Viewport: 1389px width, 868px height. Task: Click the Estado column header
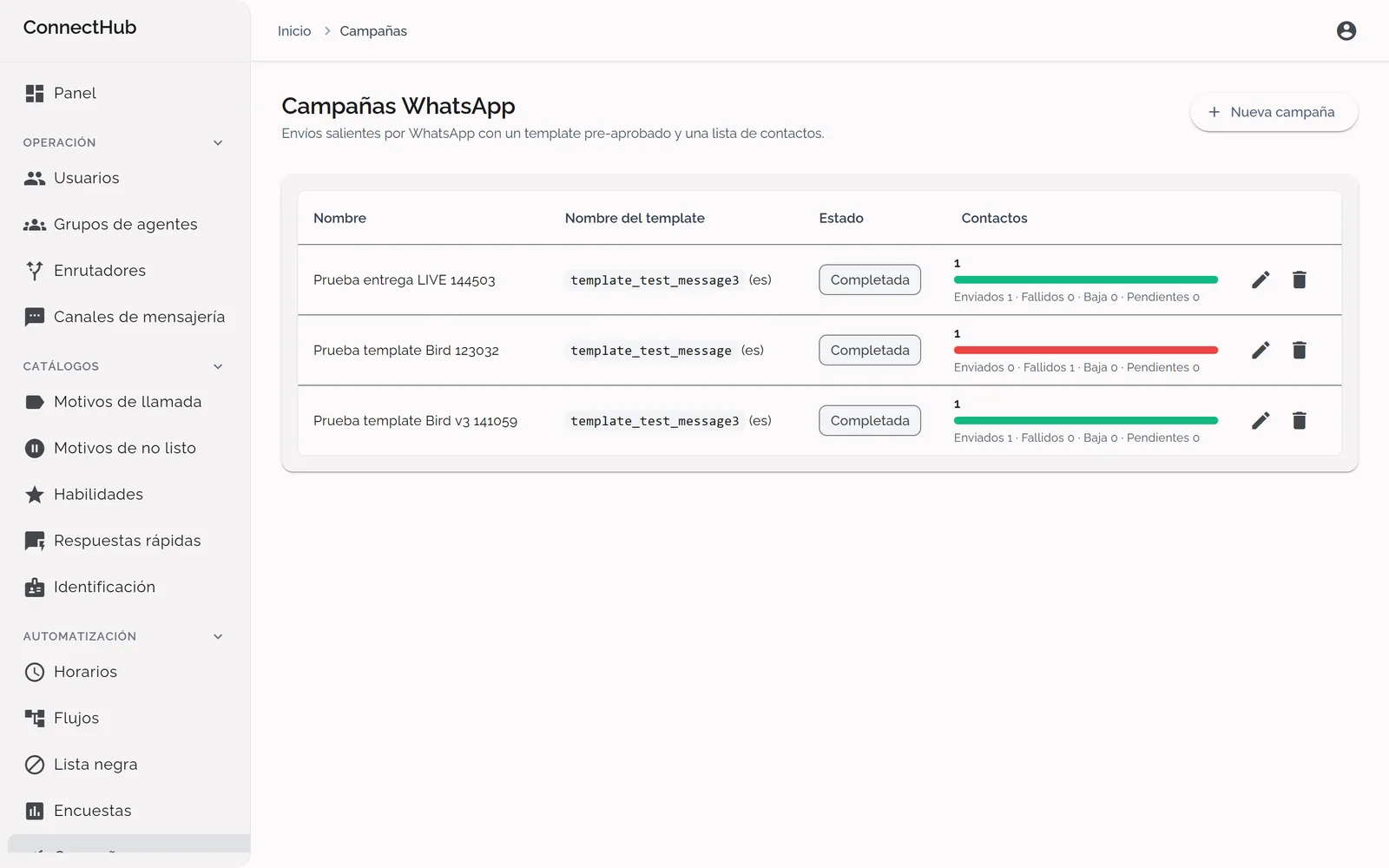(841, 218)
